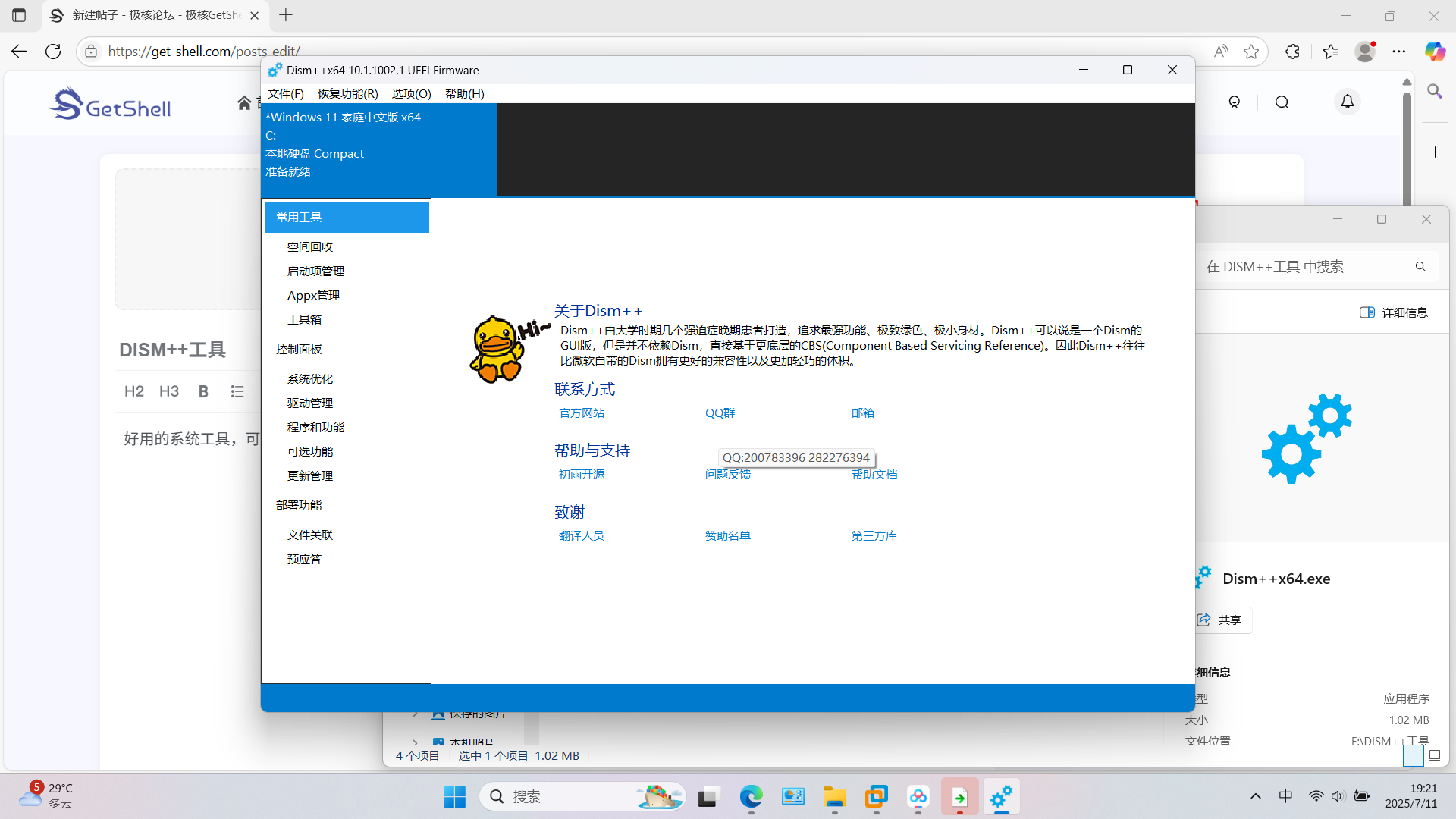Select 控制面板 category heading
Viewport: 1456px width, 819px height.
299,349
